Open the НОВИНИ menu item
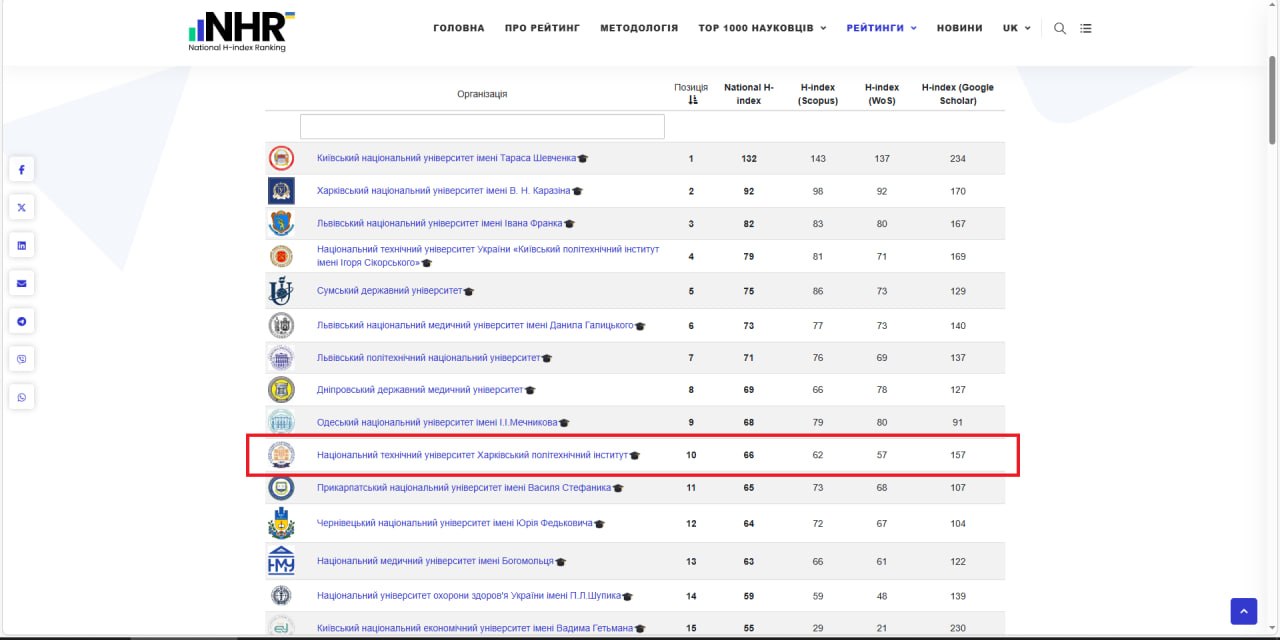1280x640 pixels. coord(959,28)
